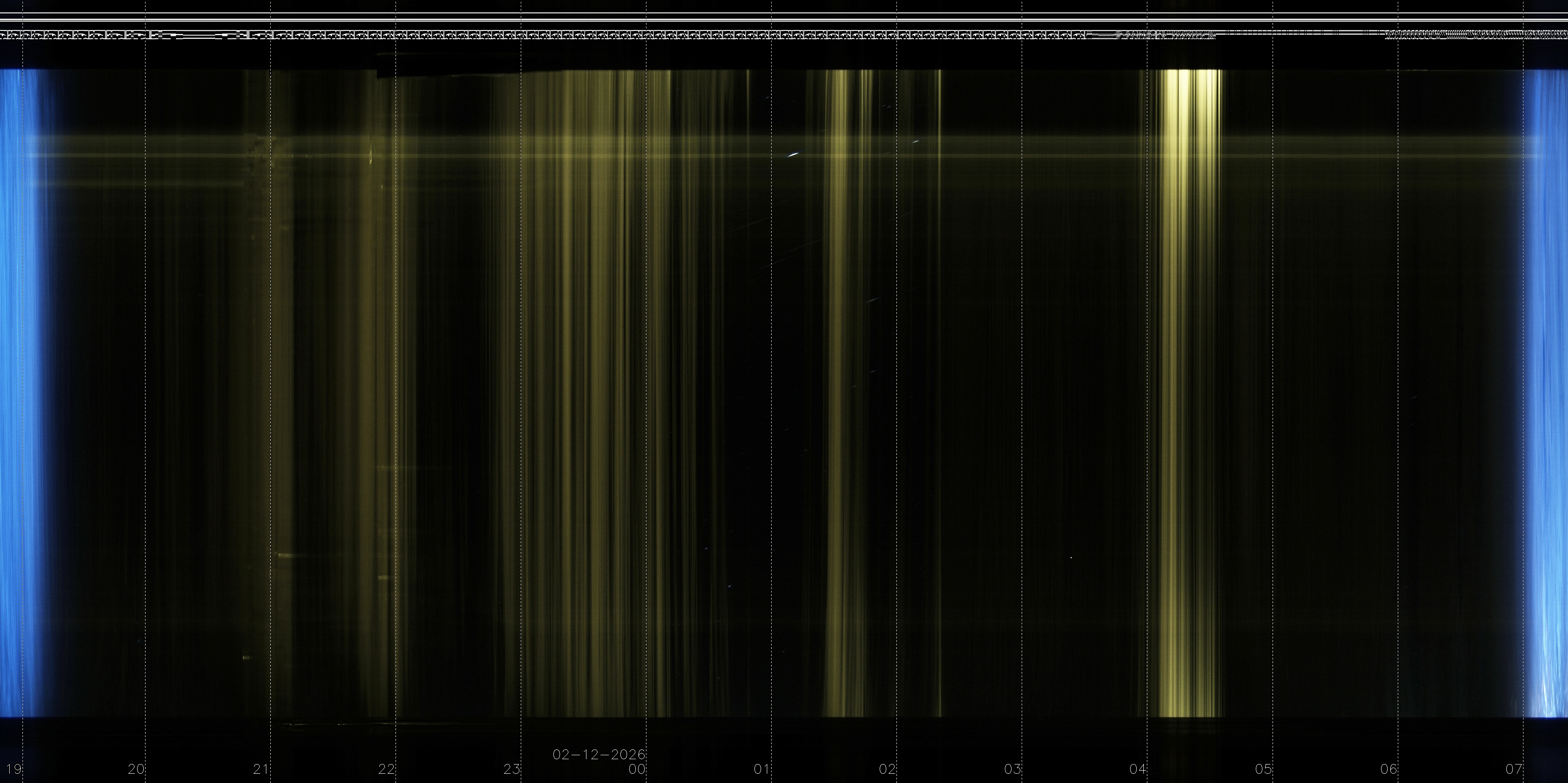Click the 00 midnight hour label
This screenshot has height=783, width=1568.
pos(637,769)
